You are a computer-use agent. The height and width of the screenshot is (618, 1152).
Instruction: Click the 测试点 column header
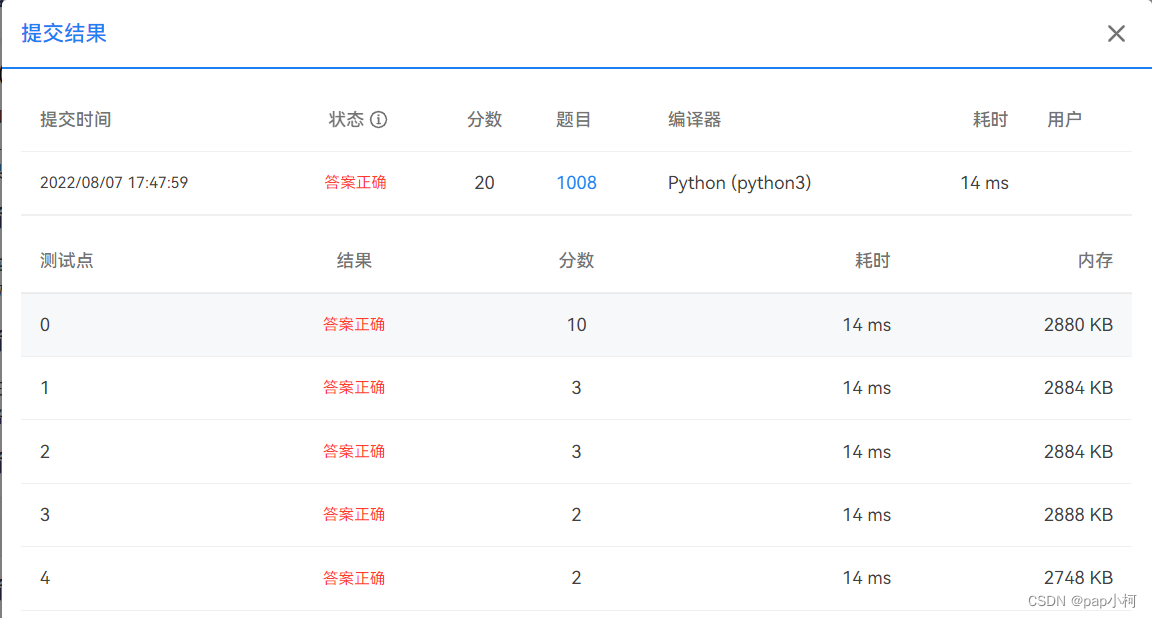[x=66, y=260]
